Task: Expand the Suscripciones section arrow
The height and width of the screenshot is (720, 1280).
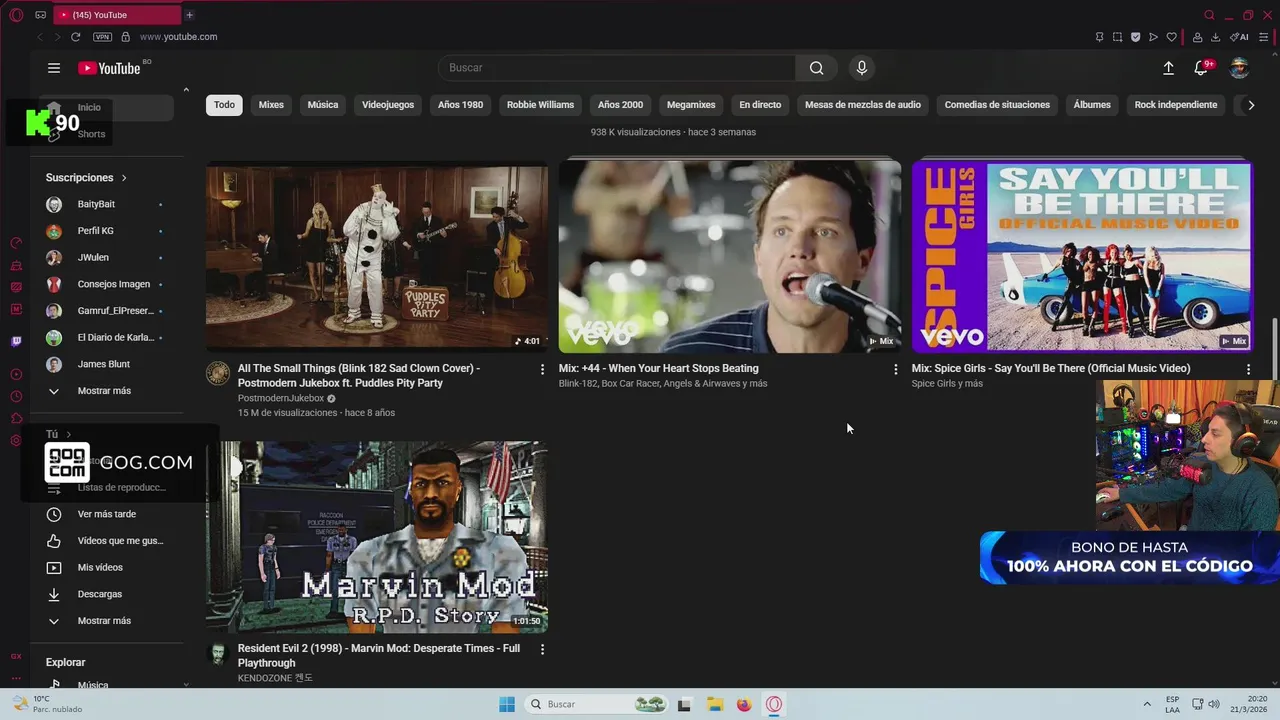Action: (x=124, y=178)
